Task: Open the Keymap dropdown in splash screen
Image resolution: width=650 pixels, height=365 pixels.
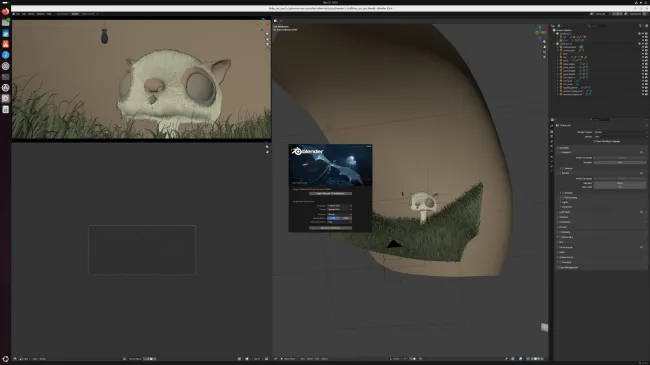Action: coord(340,214)
